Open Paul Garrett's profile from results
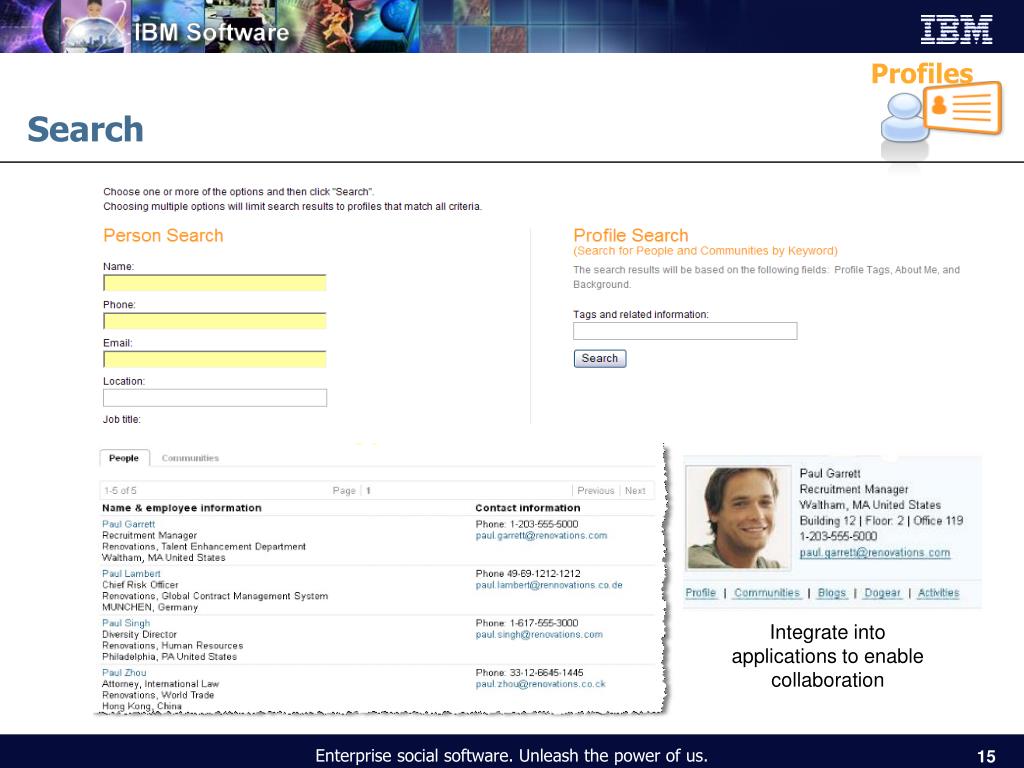The image size is (1024, 768). coord(129,524)
